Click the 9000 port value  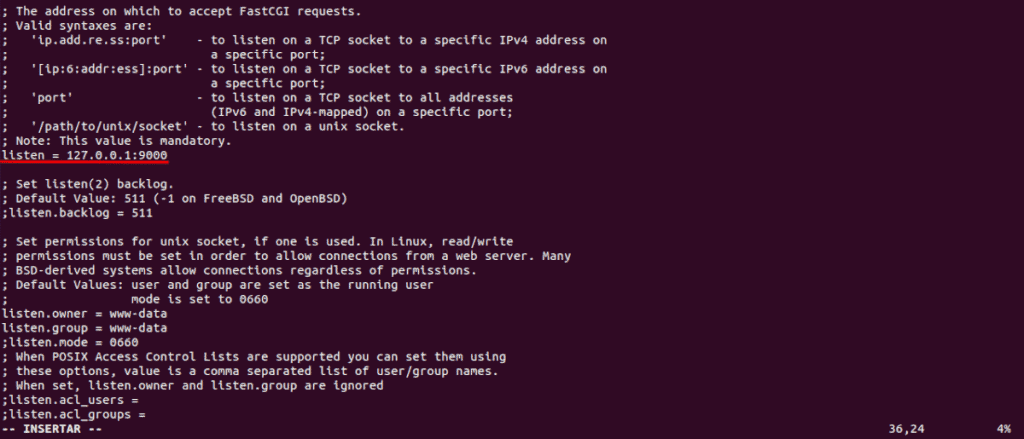coord(153,155)
